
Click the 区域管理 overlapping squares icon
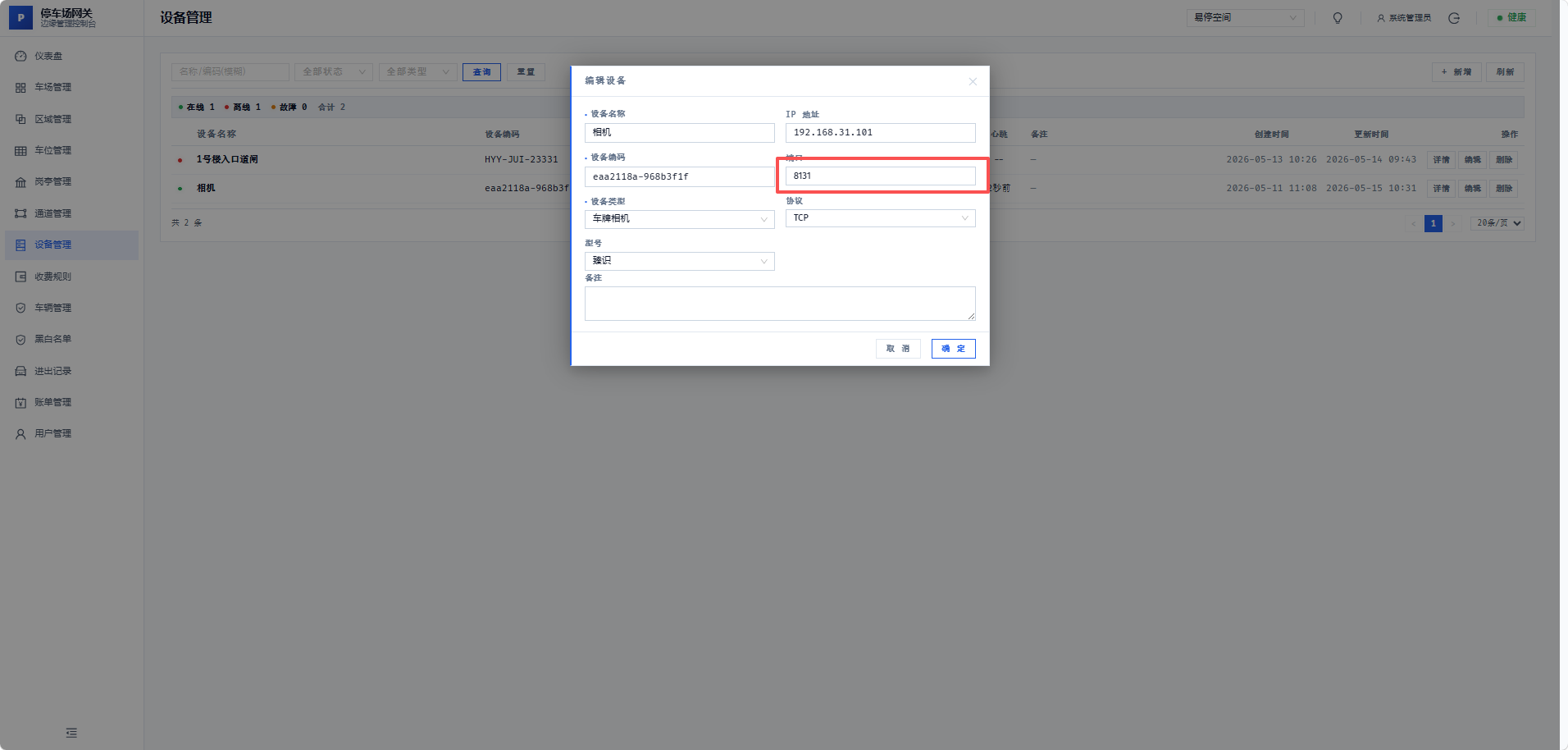[x=21, y=119]
